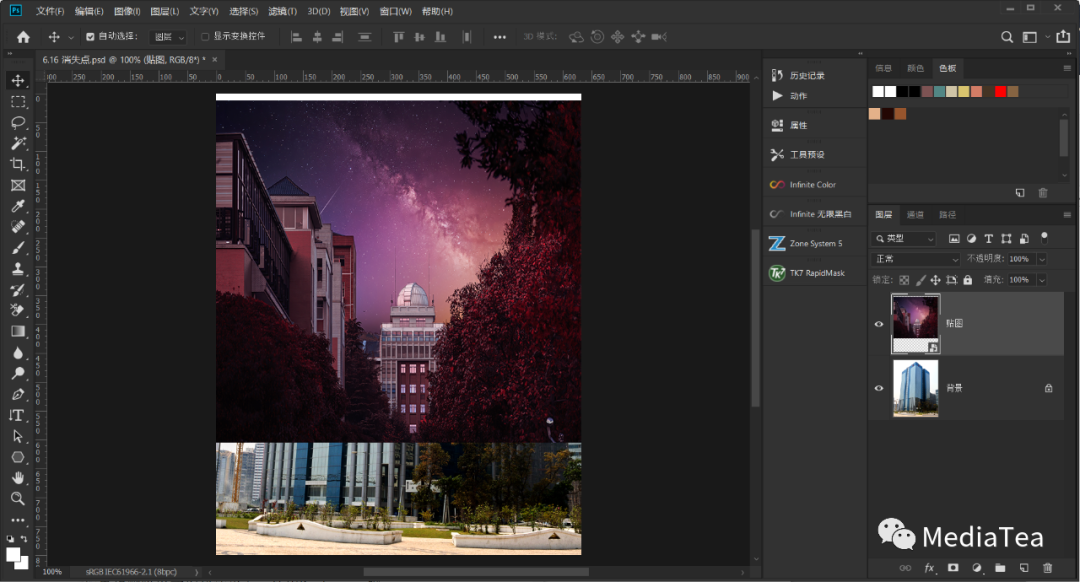1080x582 pixels.
Task: Select the Frame tool
Action: pyautogui.click(x=18, y=185)
